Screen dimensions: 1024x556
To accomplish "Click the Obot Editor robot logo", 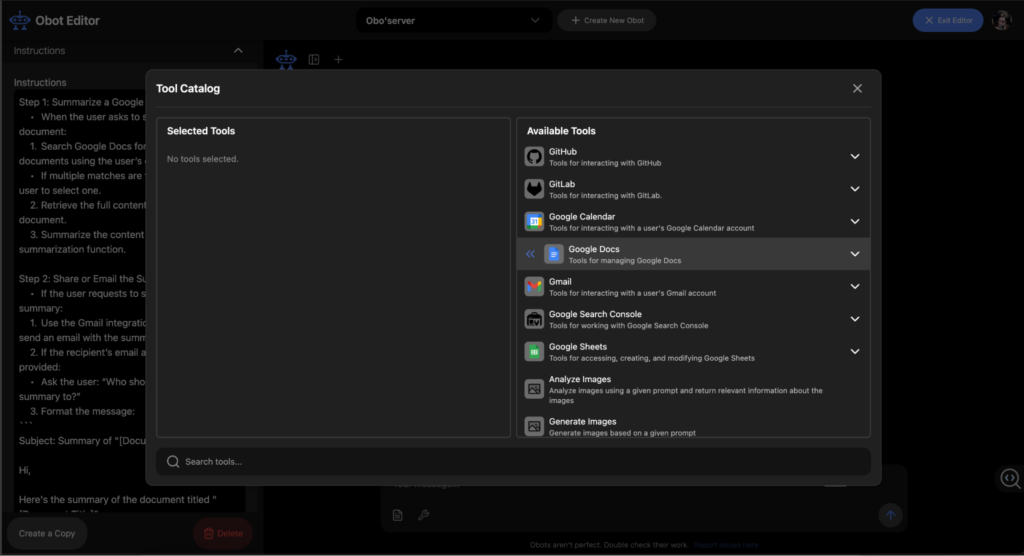I will tap(20, 20).
